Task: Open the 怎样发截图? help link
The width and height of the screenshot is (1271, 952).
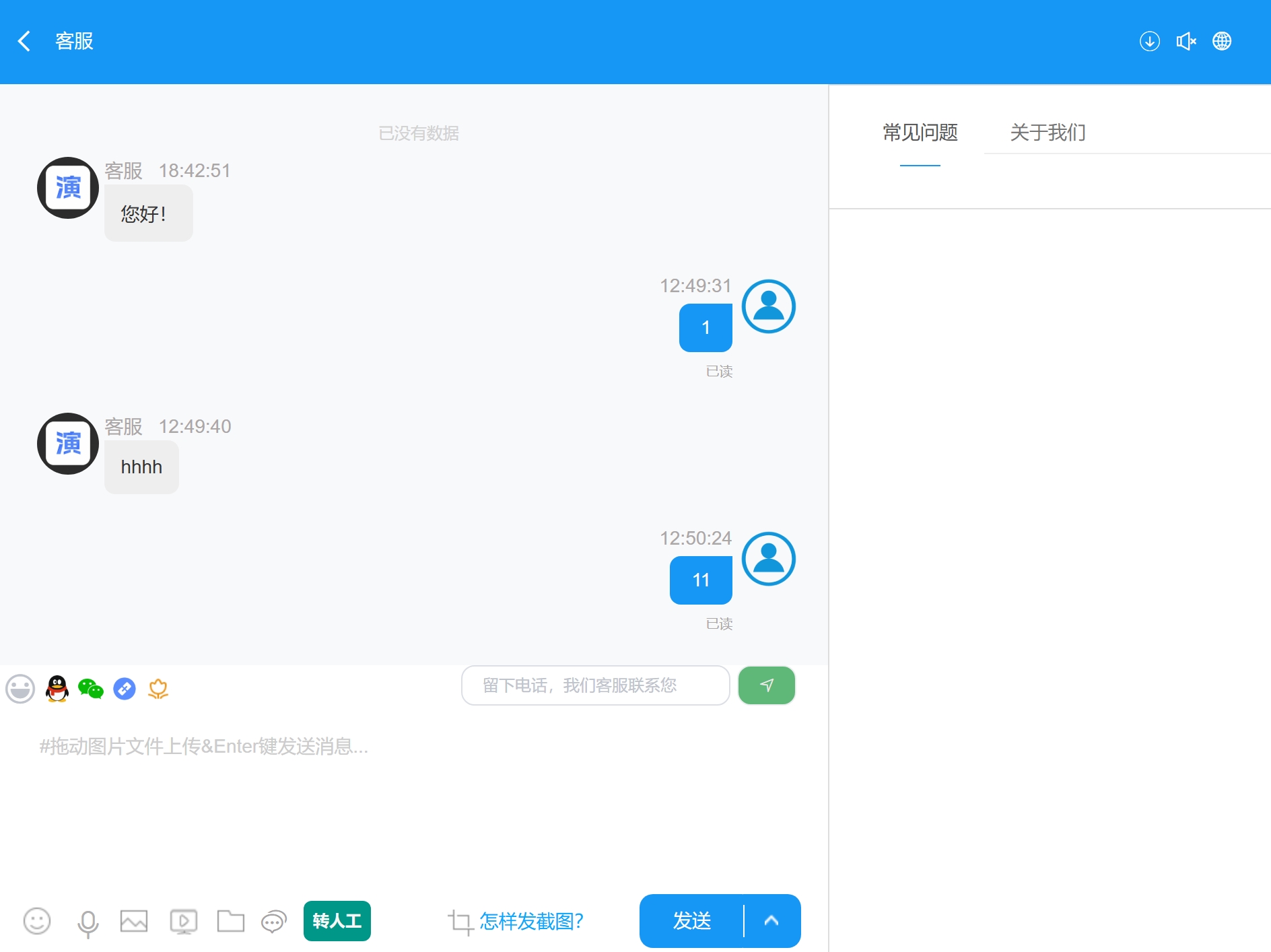Action: [x=530, y=921]
